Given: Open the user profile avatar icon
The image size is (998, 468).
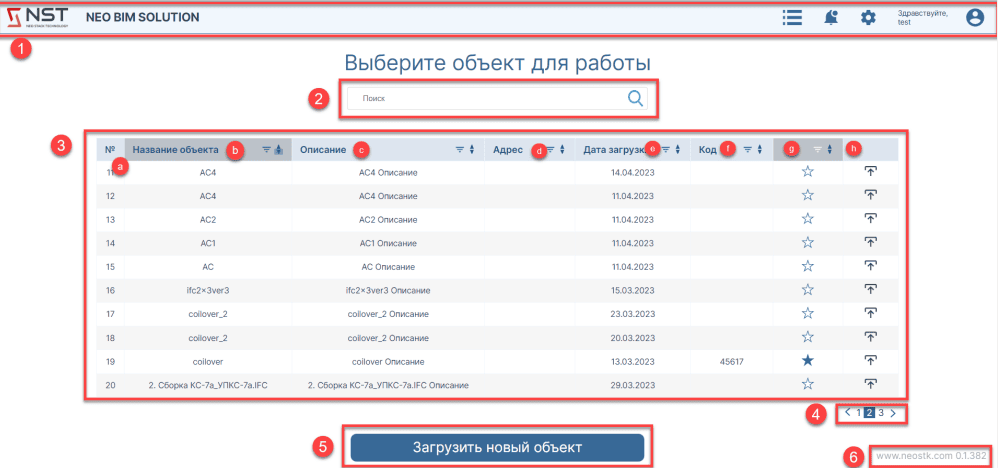Looking at the screenshot, I should pyautogui.click(x=975, y=17).
